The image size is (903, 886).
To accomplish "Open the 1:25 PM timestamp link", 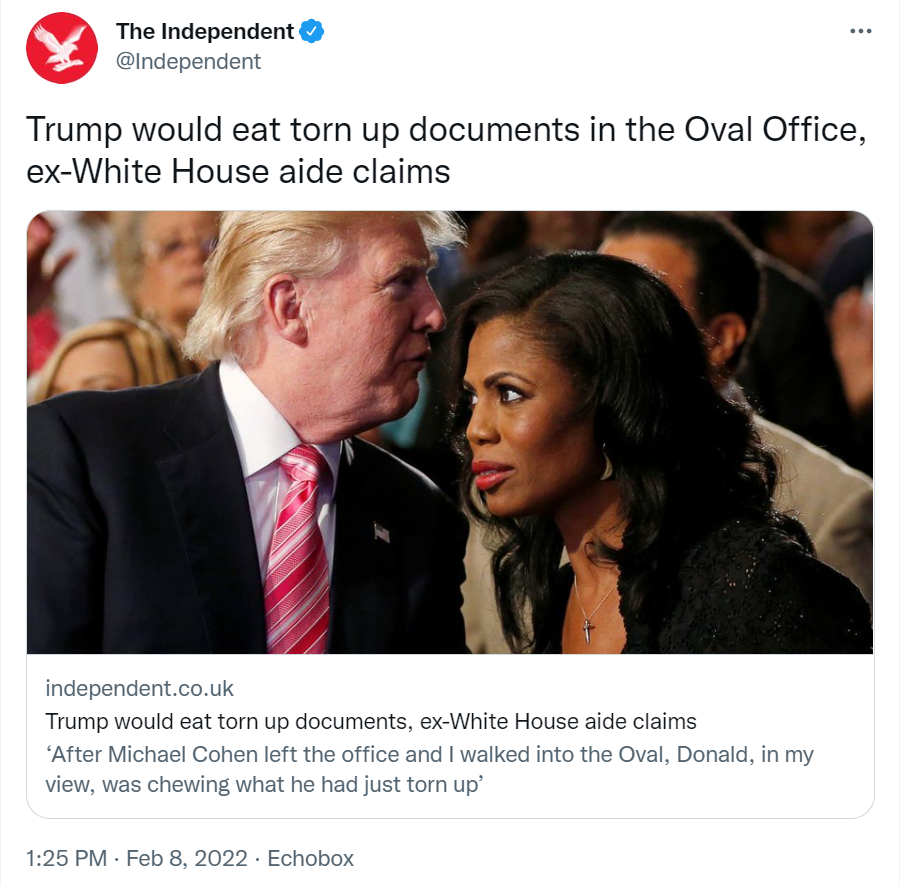I will pyautogui.click(x=67, y=858).
